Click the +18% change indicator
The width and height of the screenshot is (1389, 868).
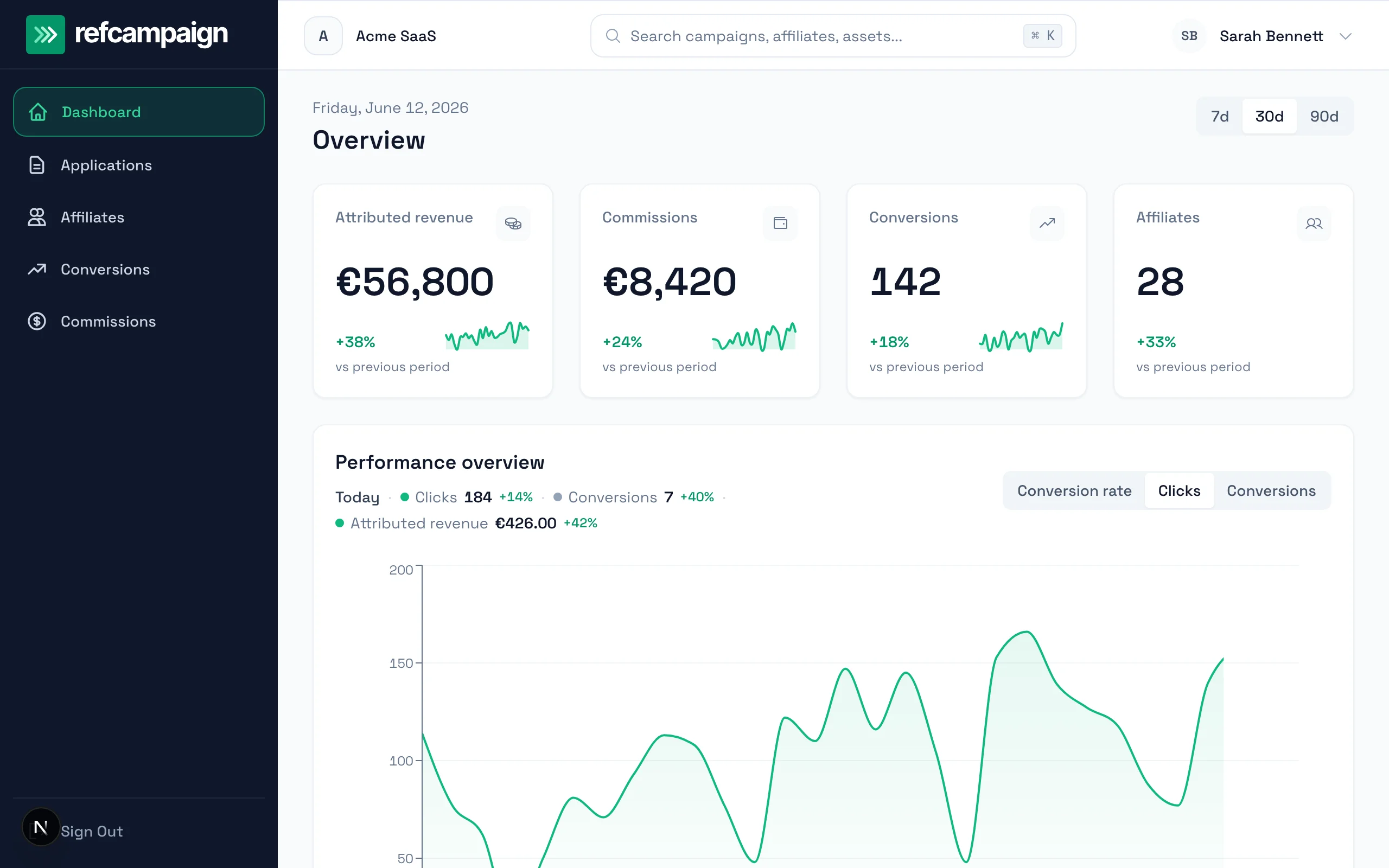point(889,342)
